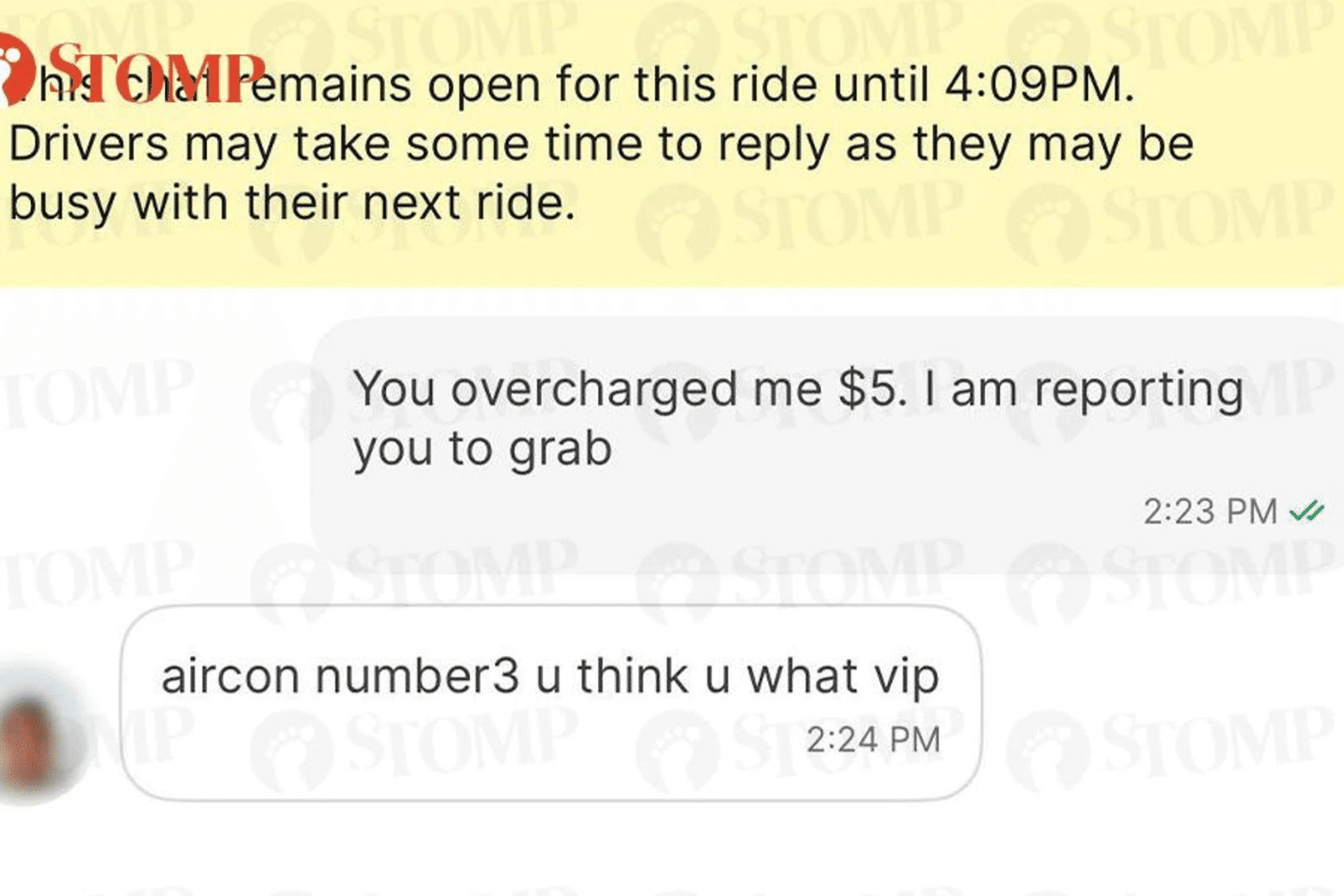Select the "aircon number3" driver reply bubble

(550, 702)
